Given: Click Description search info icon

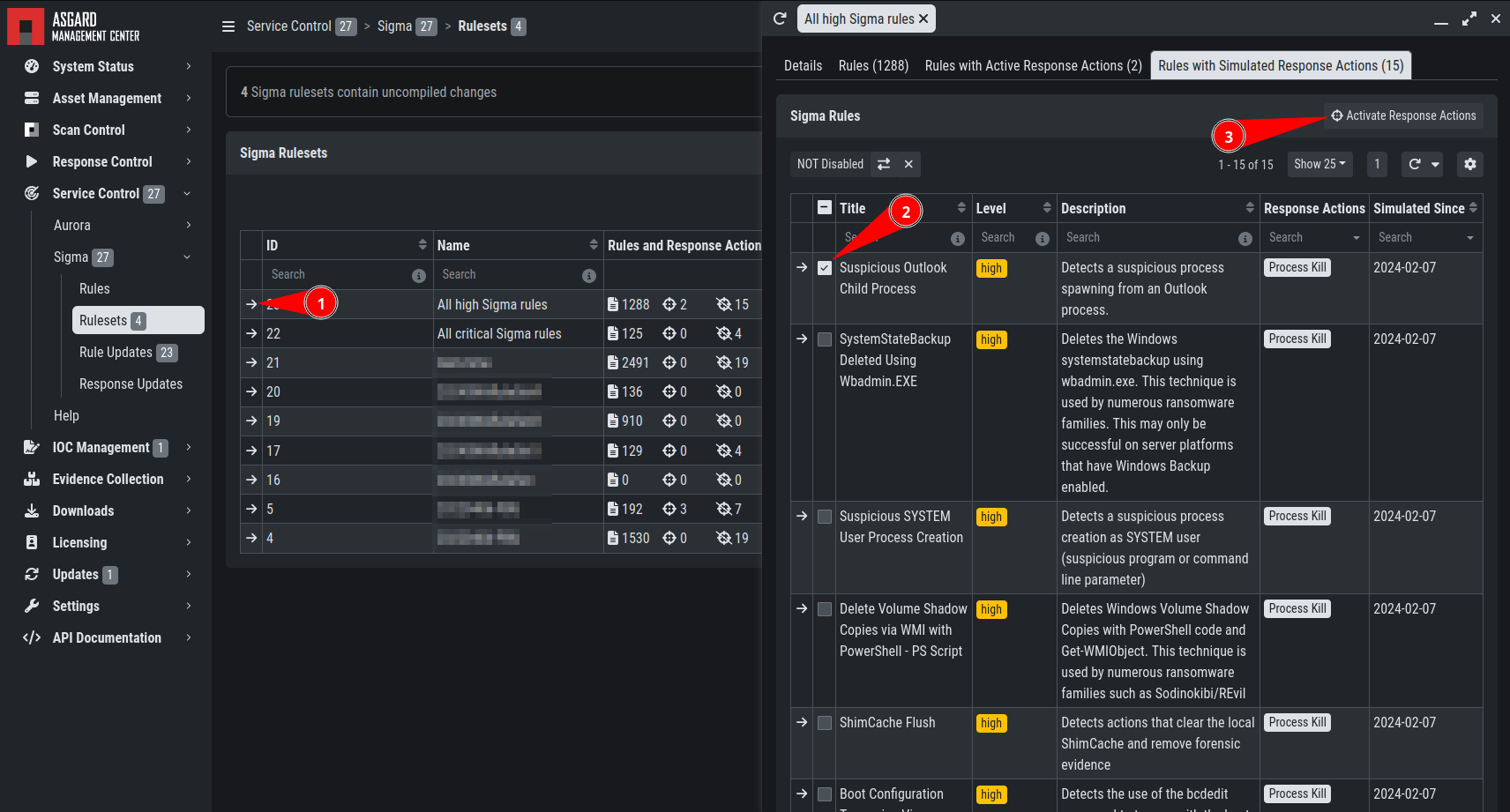Looking at the screenshot, I should 1245,239.
